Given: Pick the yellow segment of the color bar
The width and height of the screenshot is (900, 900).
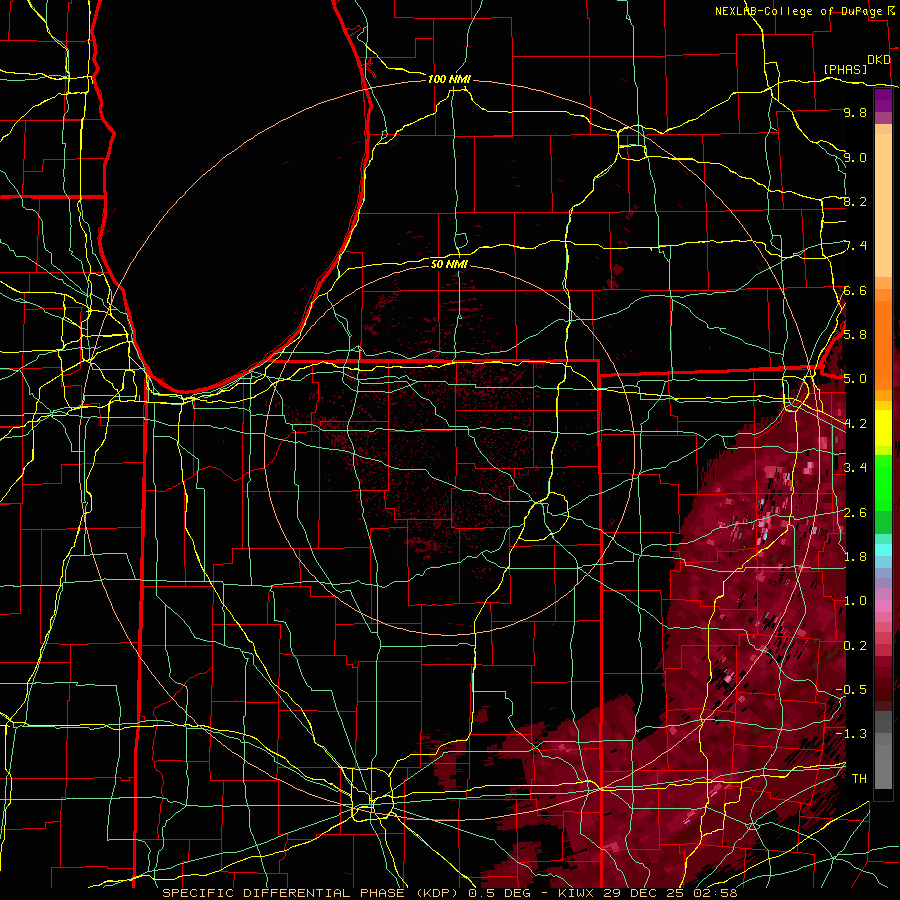Looking at the screenshot, I should [x=883, y=428].
